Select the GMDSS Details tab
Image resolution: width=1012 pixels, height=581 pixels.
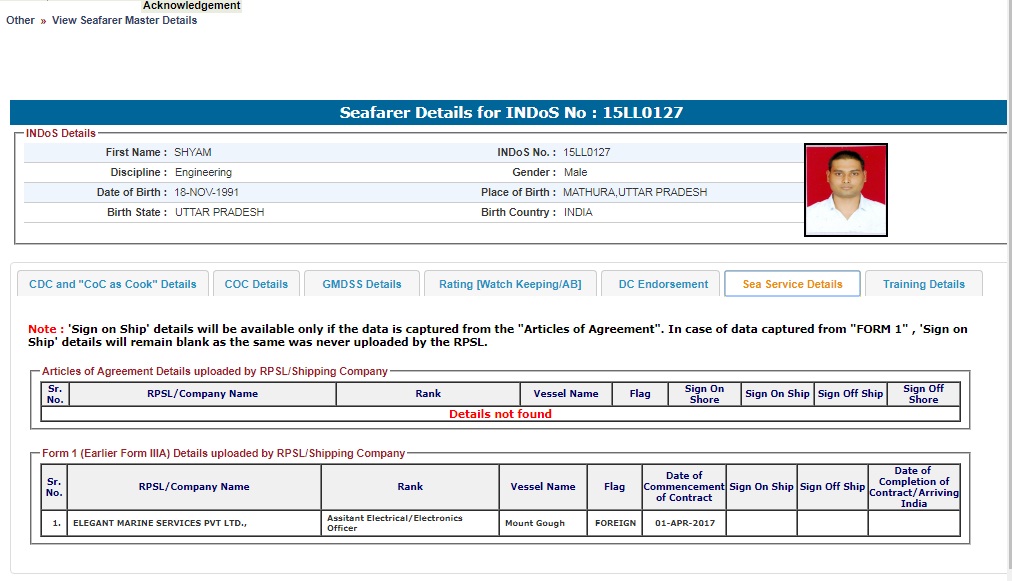pos(361,284)
